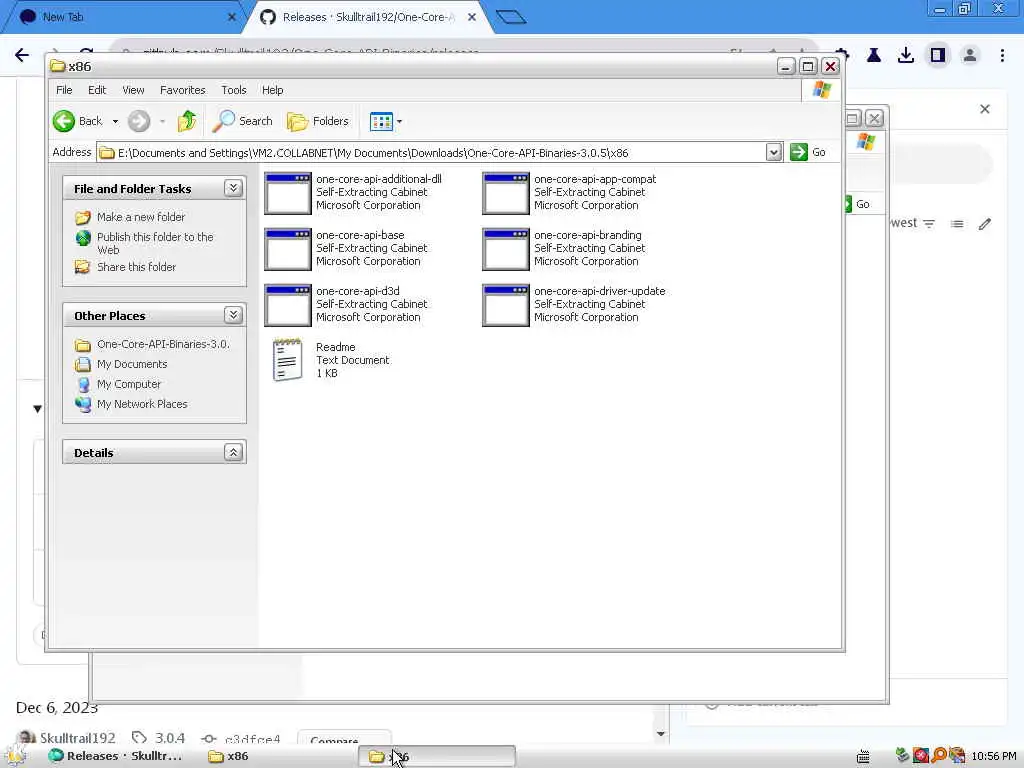Click the Dec 6, 2023 date text

(57, 707)
